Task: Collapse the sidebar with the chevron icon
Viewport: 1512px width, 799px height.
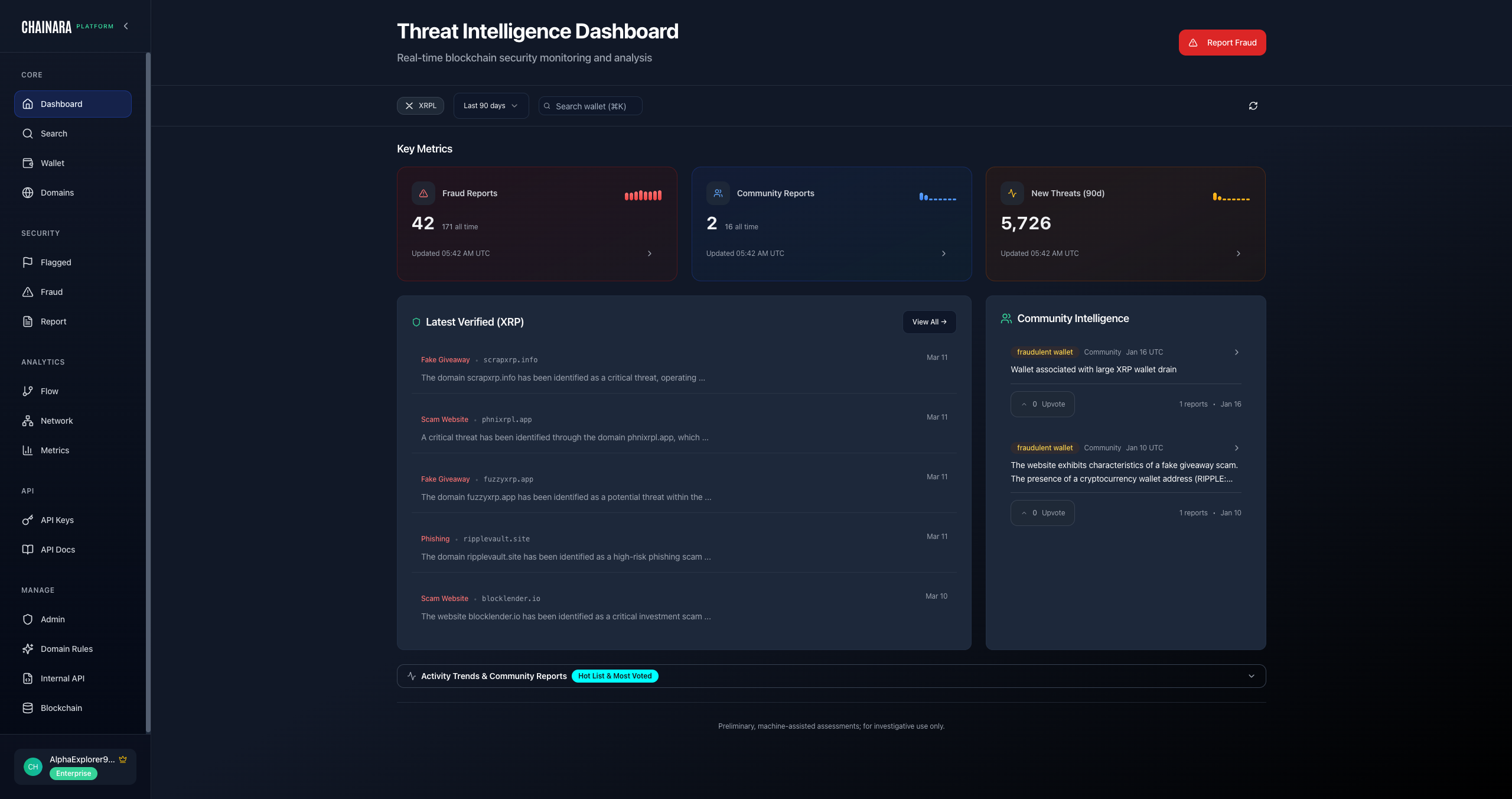Action: 126,26
